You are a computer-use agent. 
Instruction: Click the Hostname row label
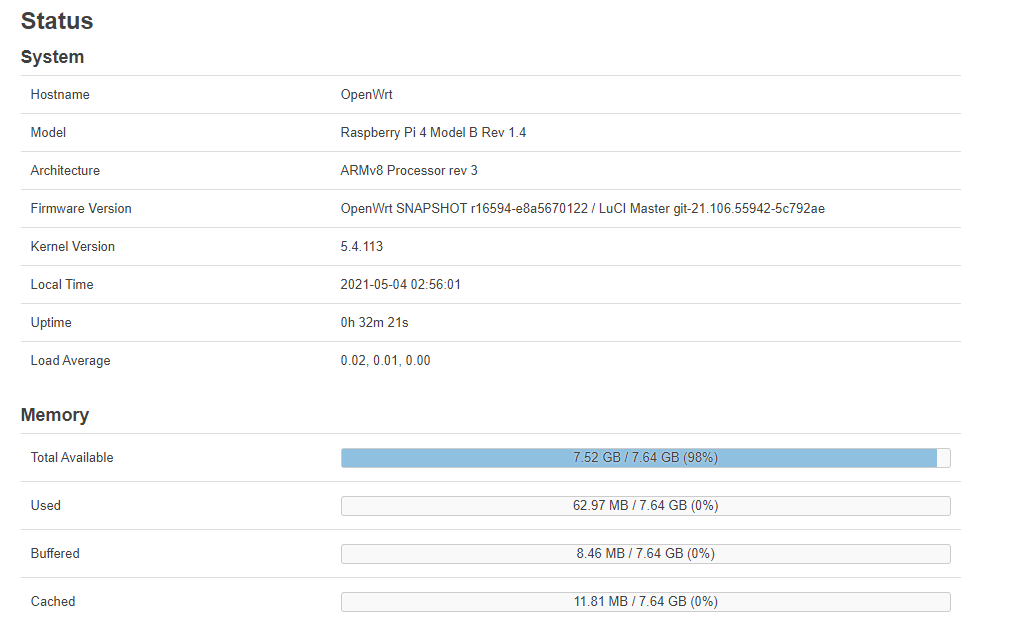coord(58,94)
